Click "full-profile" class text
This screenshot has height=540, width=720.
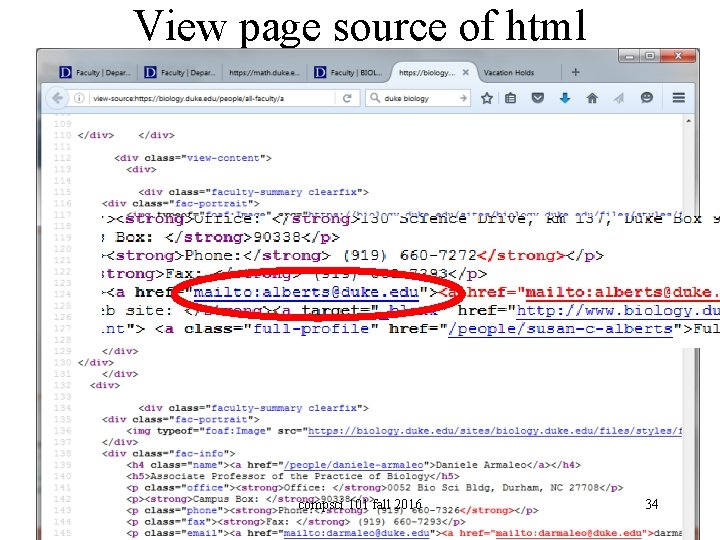coord(311,329)
